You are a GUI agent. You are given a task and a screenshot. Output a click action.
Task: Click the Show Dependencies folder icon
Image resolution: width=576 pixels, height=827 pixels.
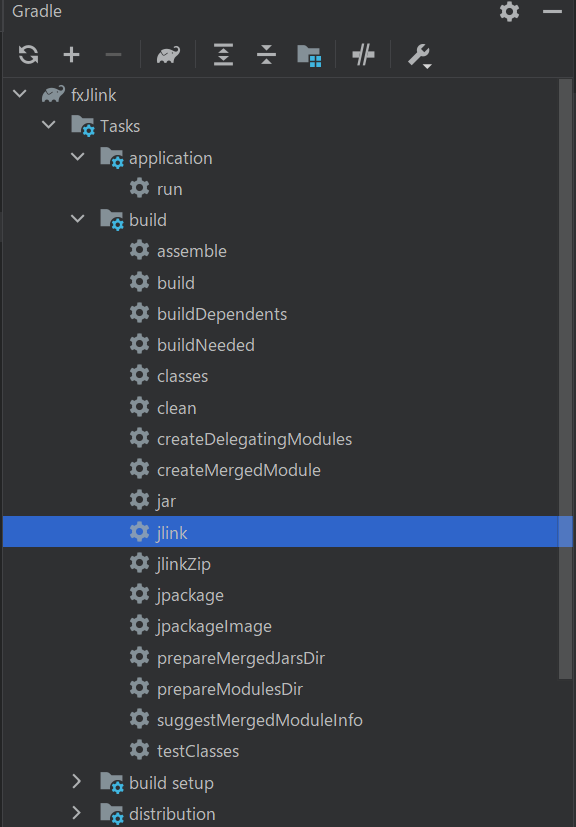[x=310, y=55]
